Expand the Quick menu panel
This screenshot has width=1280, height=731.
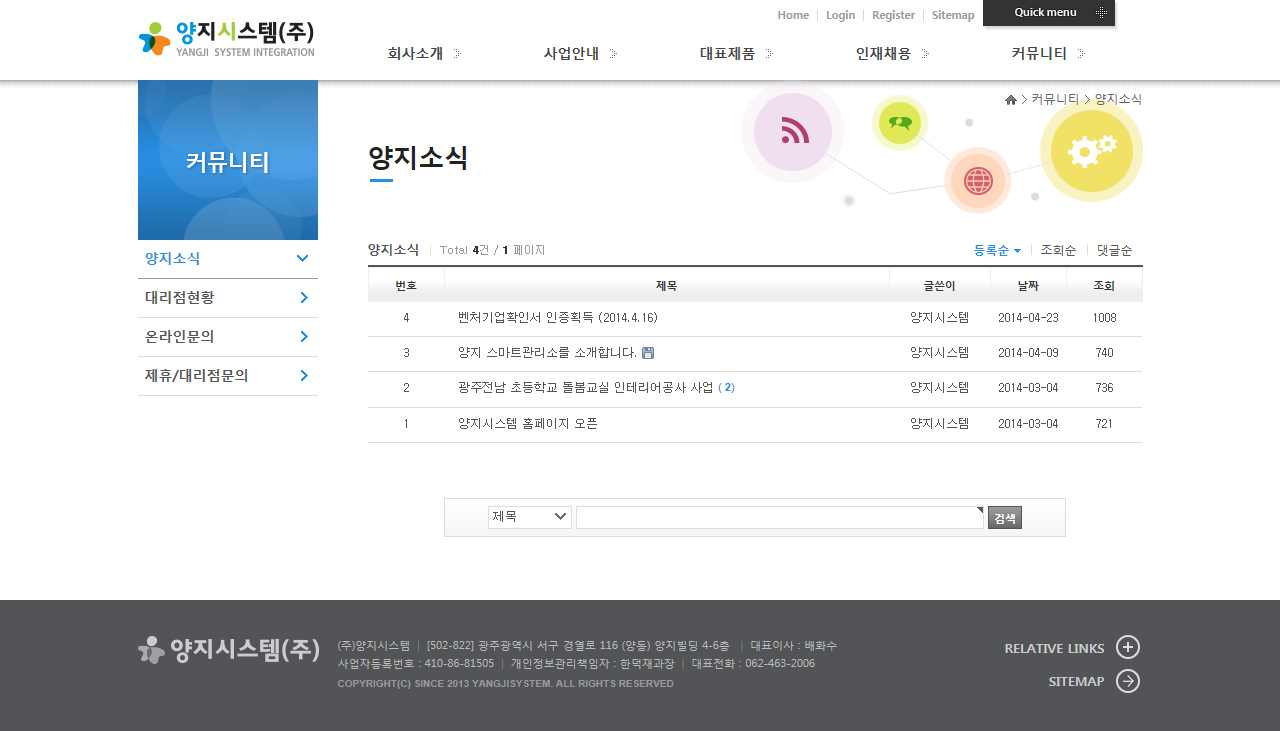[1049, 13]
